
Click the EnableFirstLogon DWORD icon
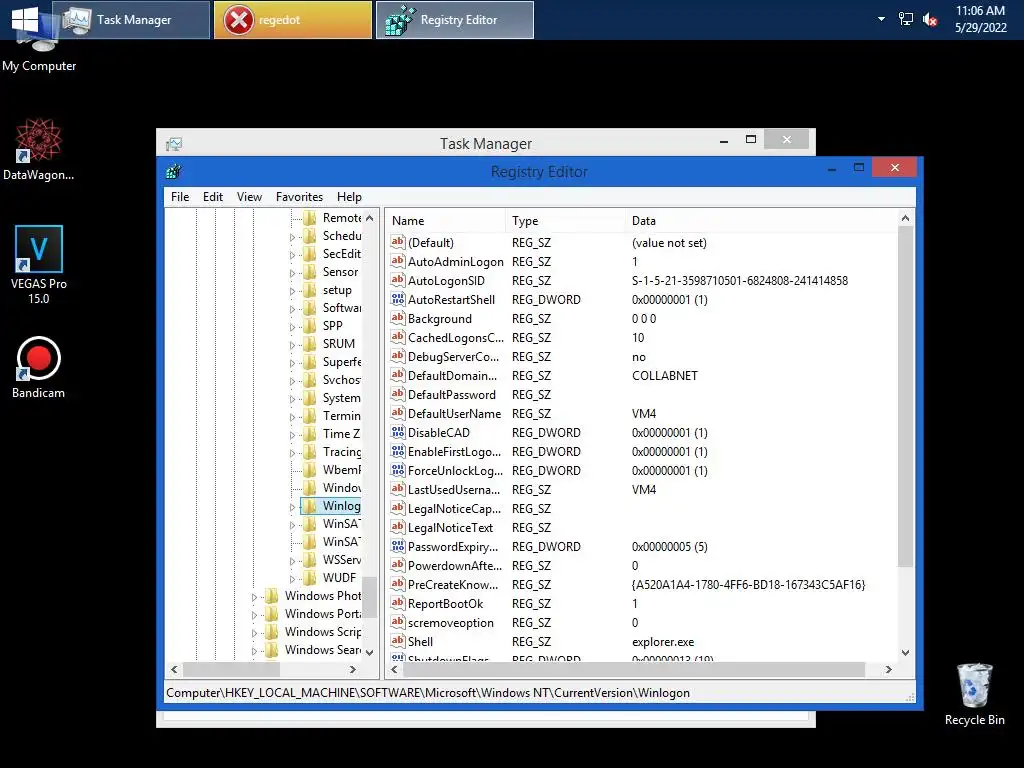tap(398, 451)
